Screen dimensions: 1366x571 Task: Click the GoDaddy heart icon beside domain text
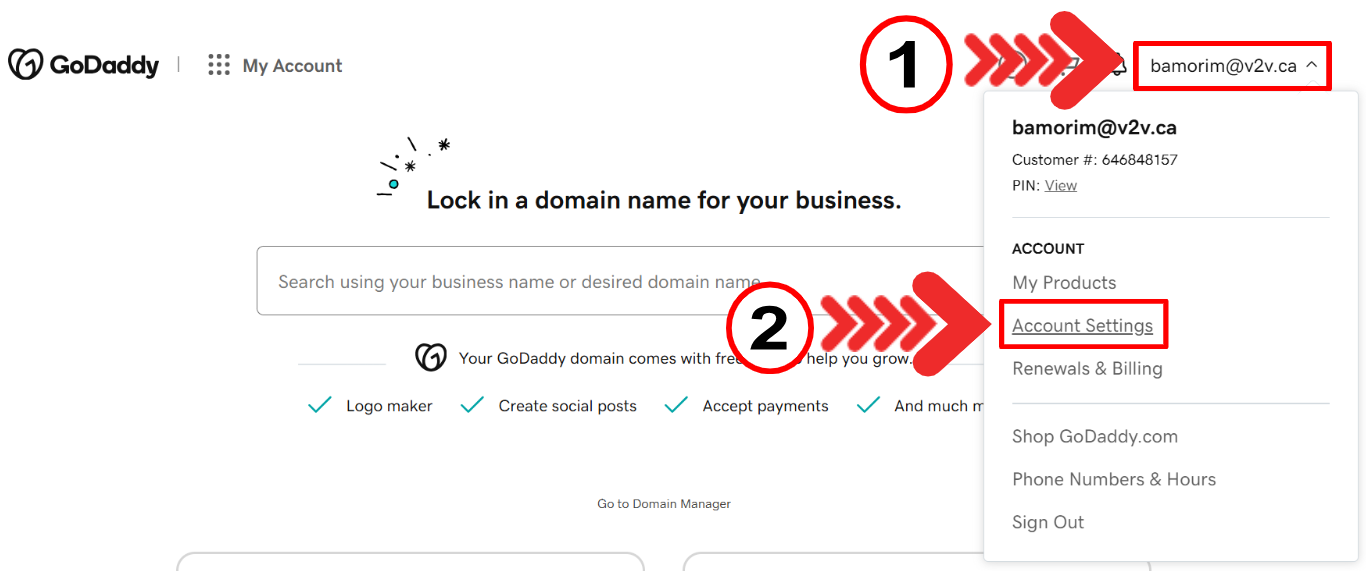coord(431,357)
